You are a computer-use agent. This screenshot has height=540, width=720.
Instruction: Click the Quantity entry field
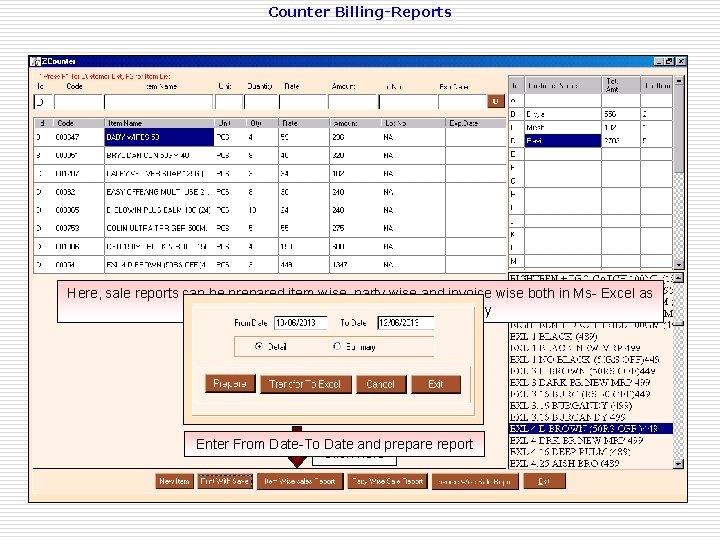coord(261,102)
